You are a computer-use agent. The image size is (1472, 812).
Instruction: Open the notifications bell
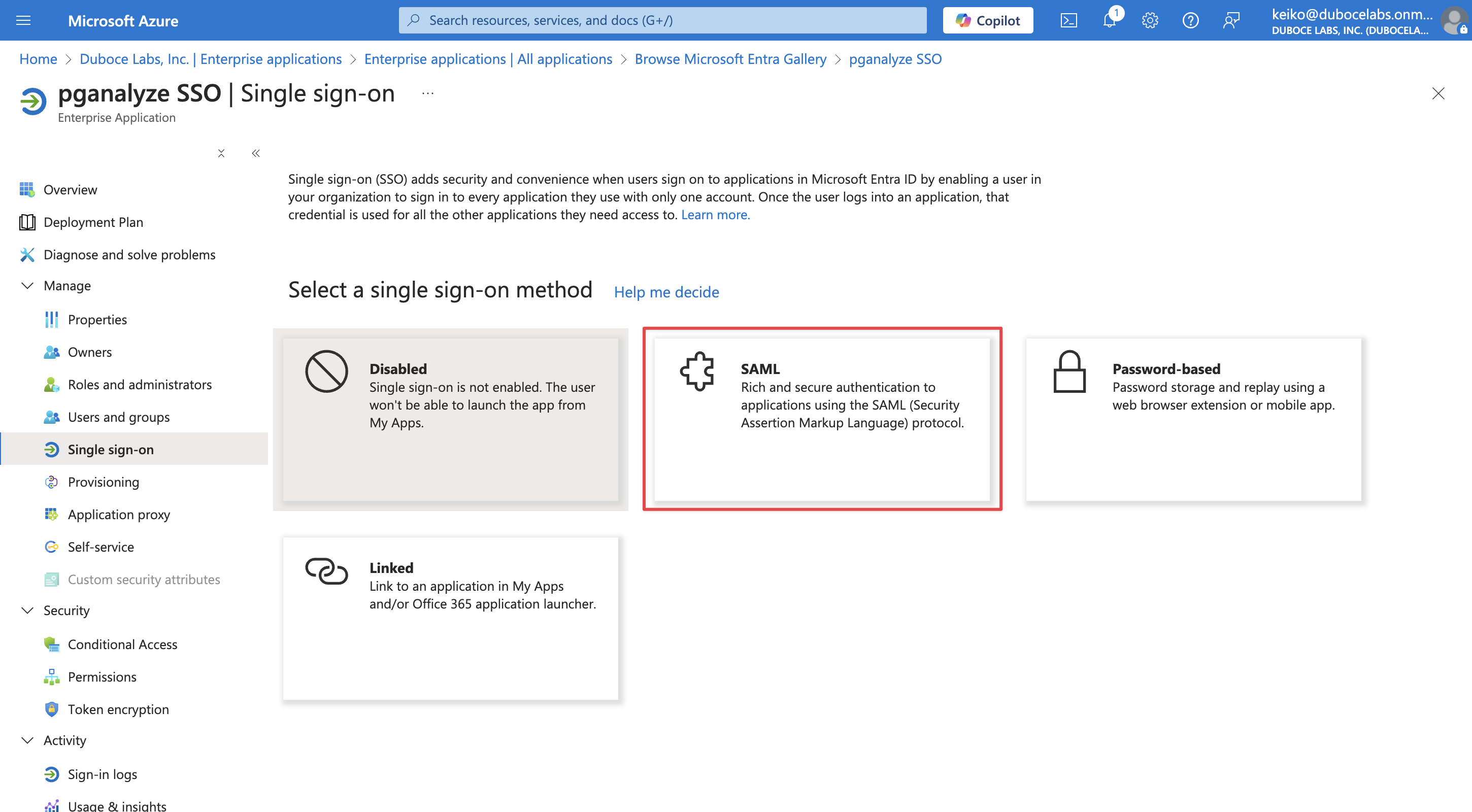(1109, 21)
